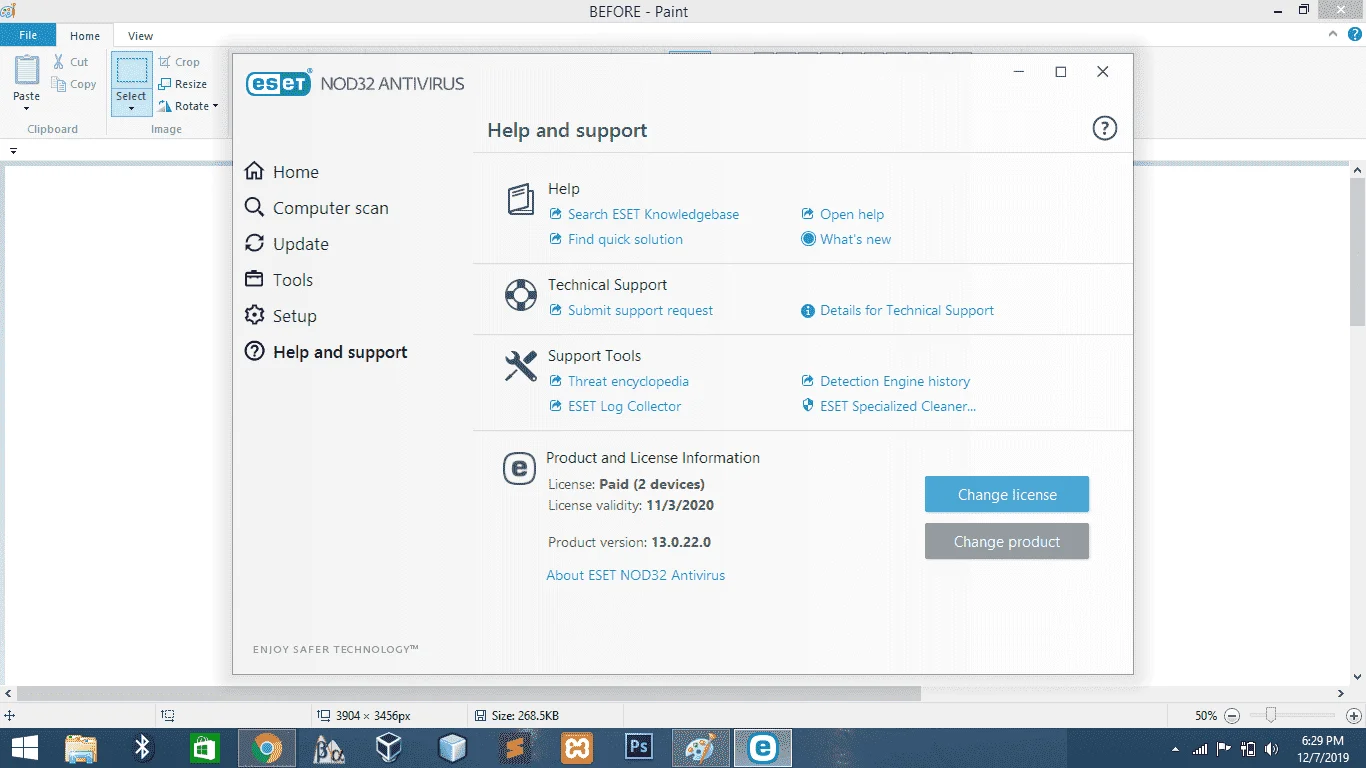Viewport: 1366px width, 768px height.
Task: Open the Windows Store taskbar icon
Action: click(x=204, y=748)
